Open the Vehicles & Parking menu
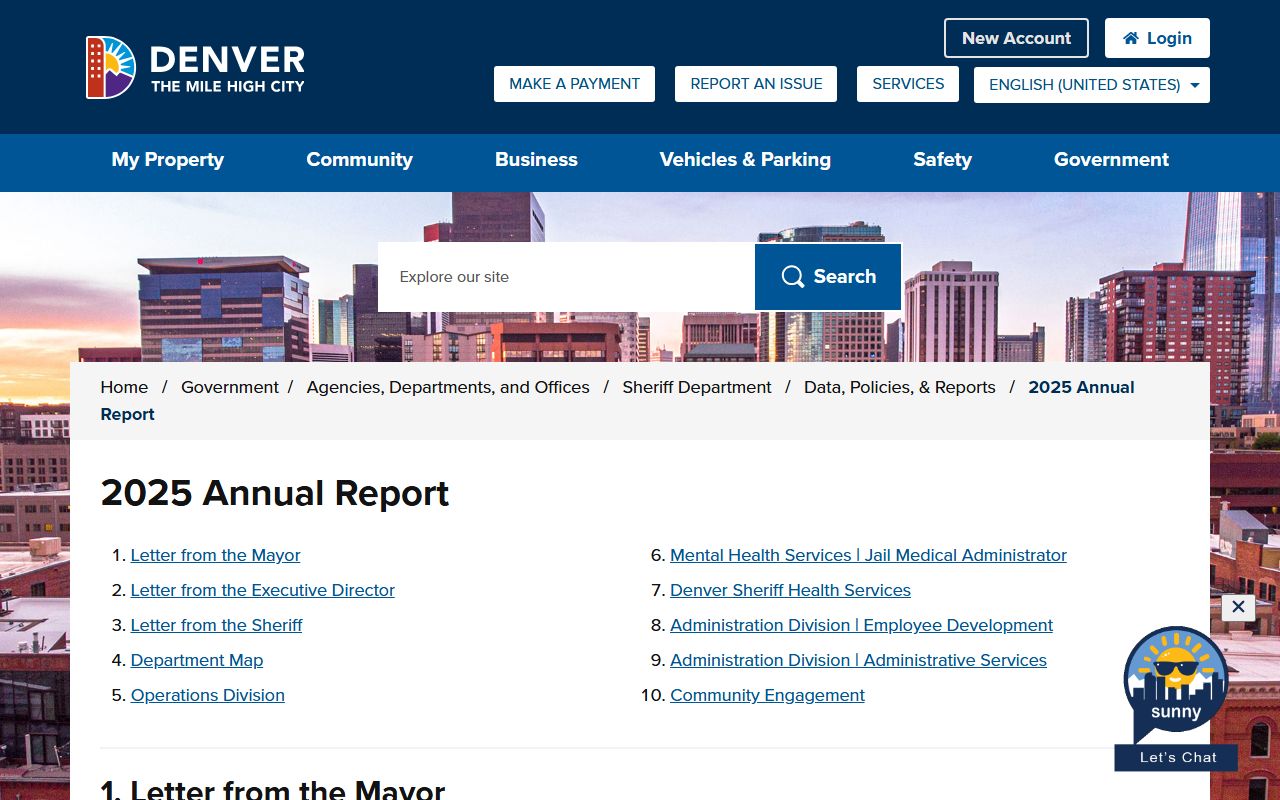This screenshot has height=800, width=1280. coord(745,160)
